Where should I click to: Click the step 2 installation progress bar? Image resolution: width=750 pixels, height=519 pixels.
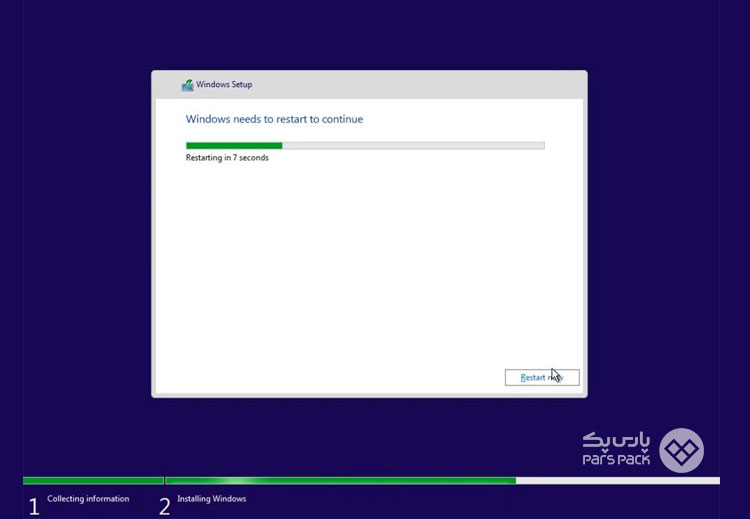[x=442, y=480]
